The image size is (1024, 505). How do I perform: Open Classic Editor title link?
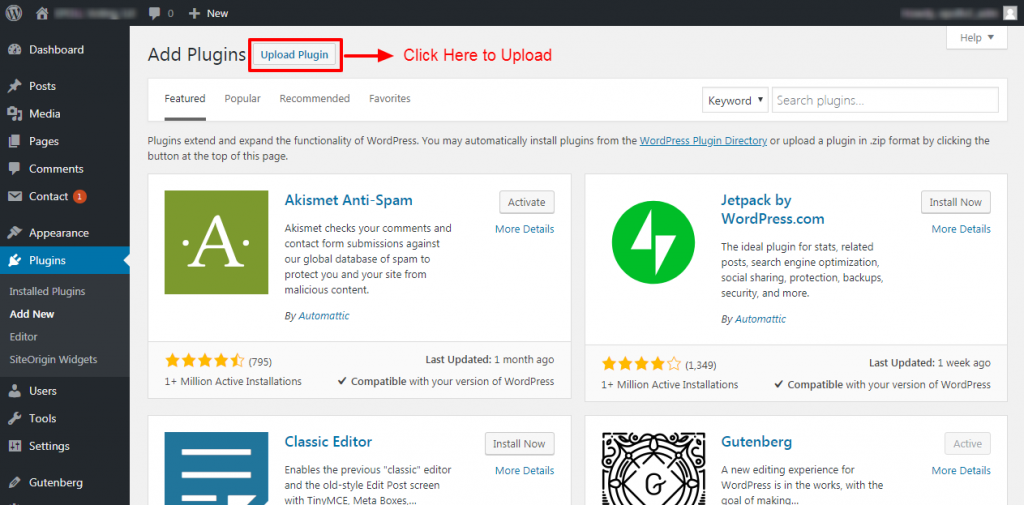[328, 442]
